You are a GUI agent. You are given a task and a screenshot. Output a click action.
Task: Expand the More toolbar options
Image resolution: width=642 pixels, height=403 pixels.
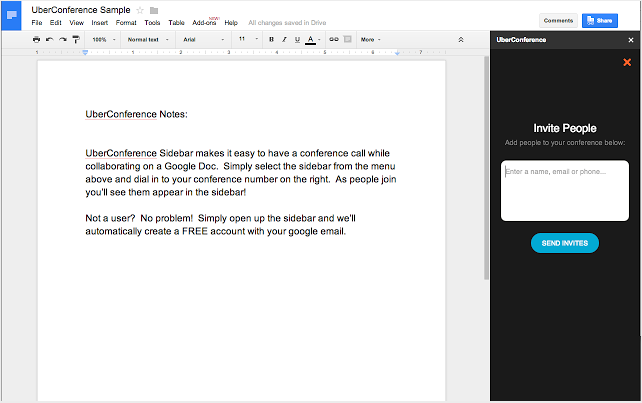tap(371, 40)
